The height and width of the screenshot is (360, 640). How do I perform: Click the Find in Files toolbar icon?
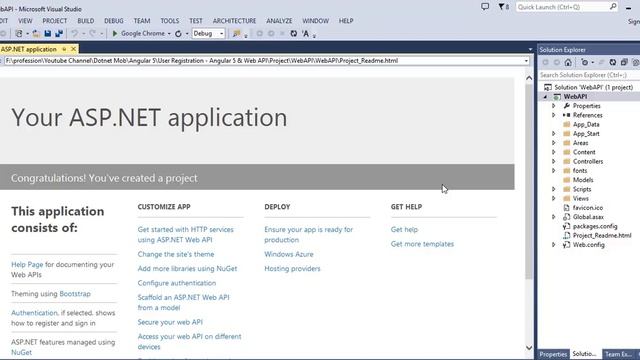236,34
